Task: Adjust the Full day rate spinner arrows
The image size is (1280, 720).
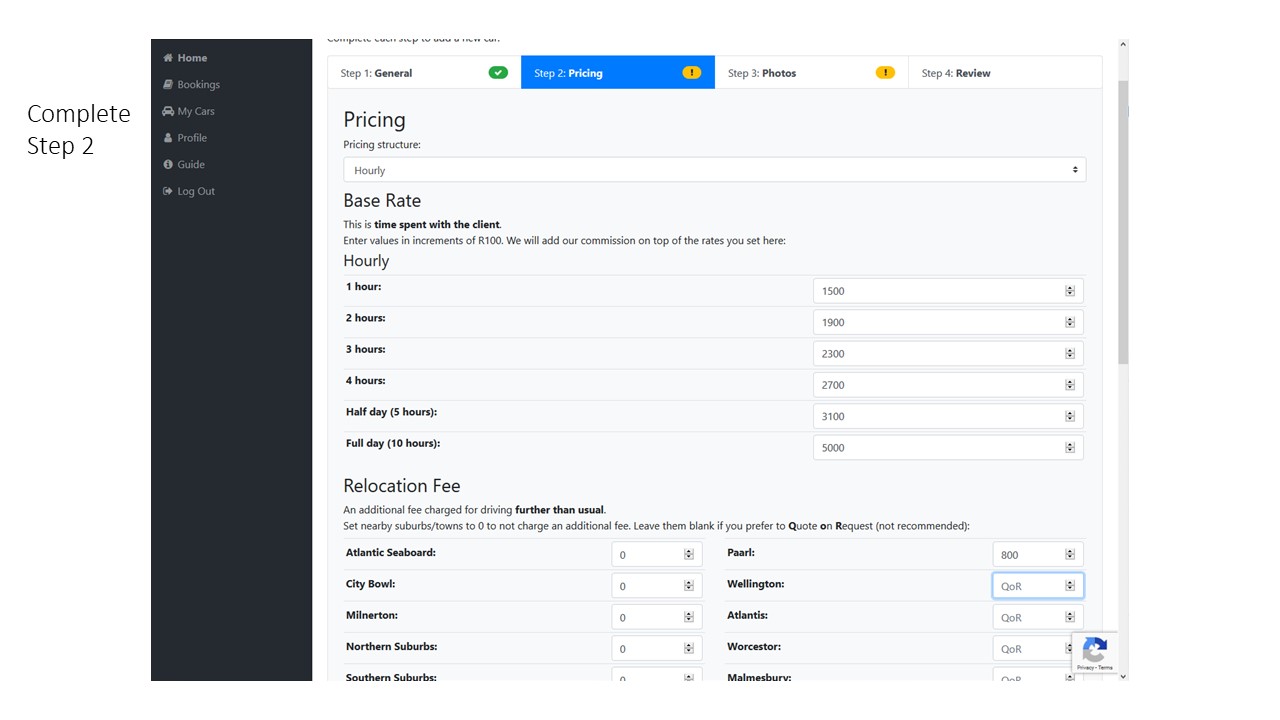Action: pyautogui.click(x=1070, y=448)
